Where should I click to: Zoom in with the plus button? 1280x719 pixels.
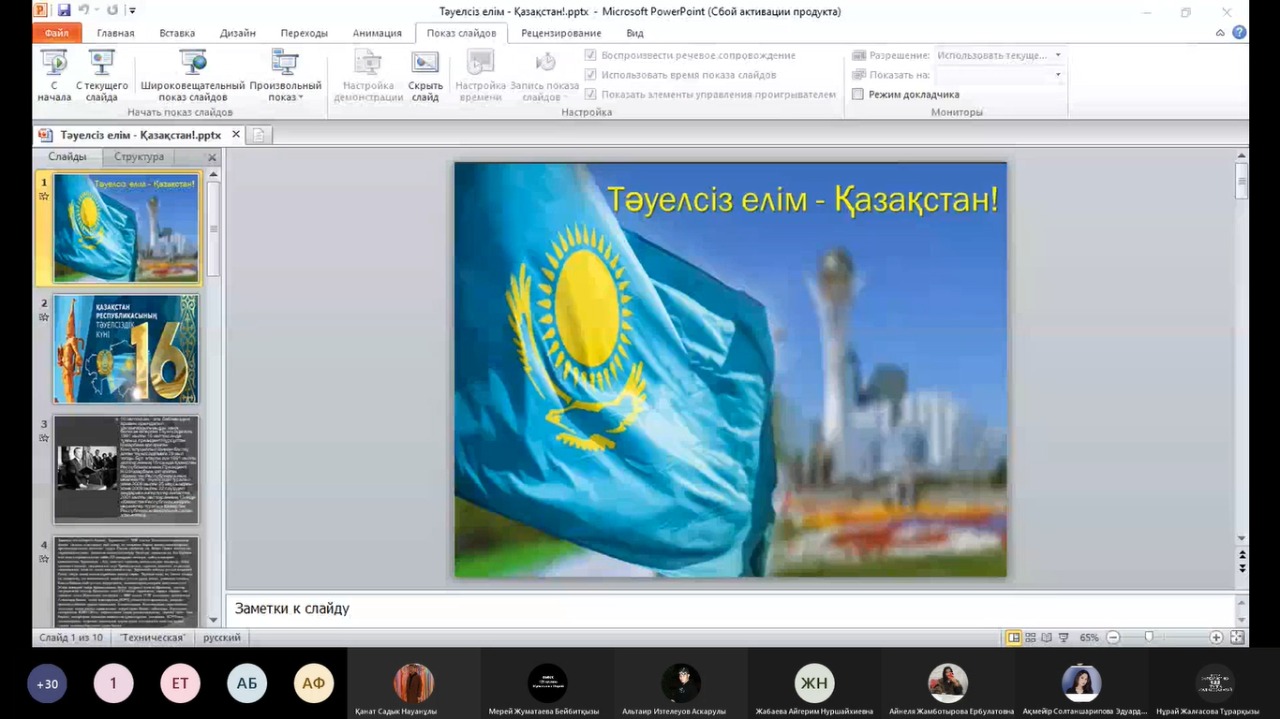point(1216,637)
